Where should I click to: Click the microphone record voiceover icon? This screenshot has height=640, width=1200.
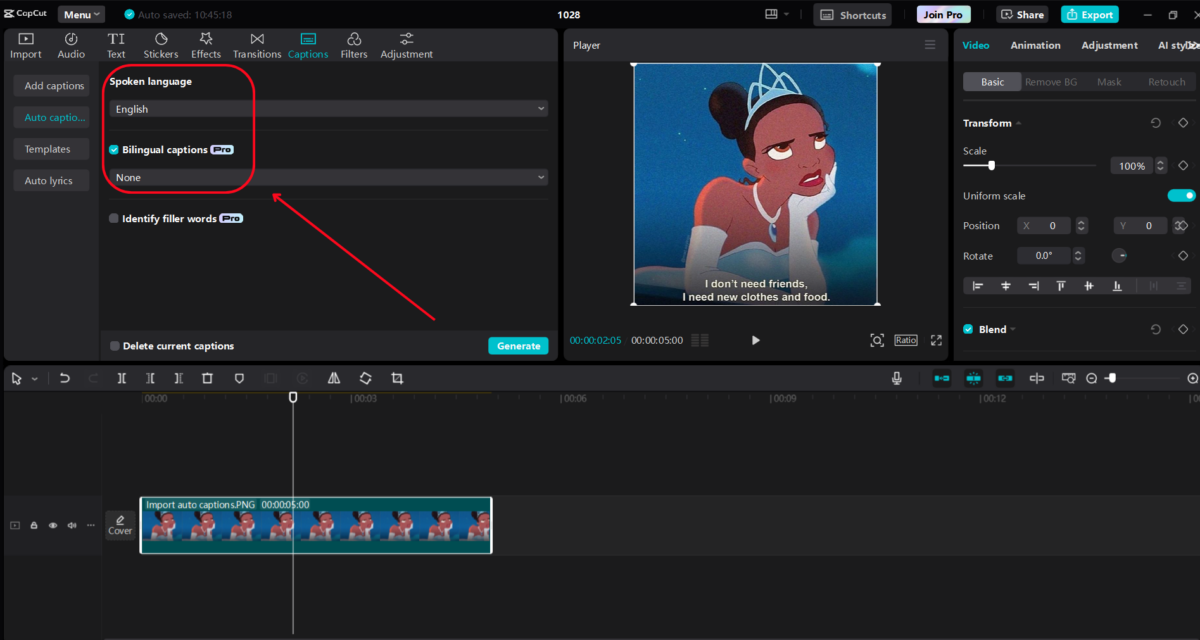[x=897, y=379]
